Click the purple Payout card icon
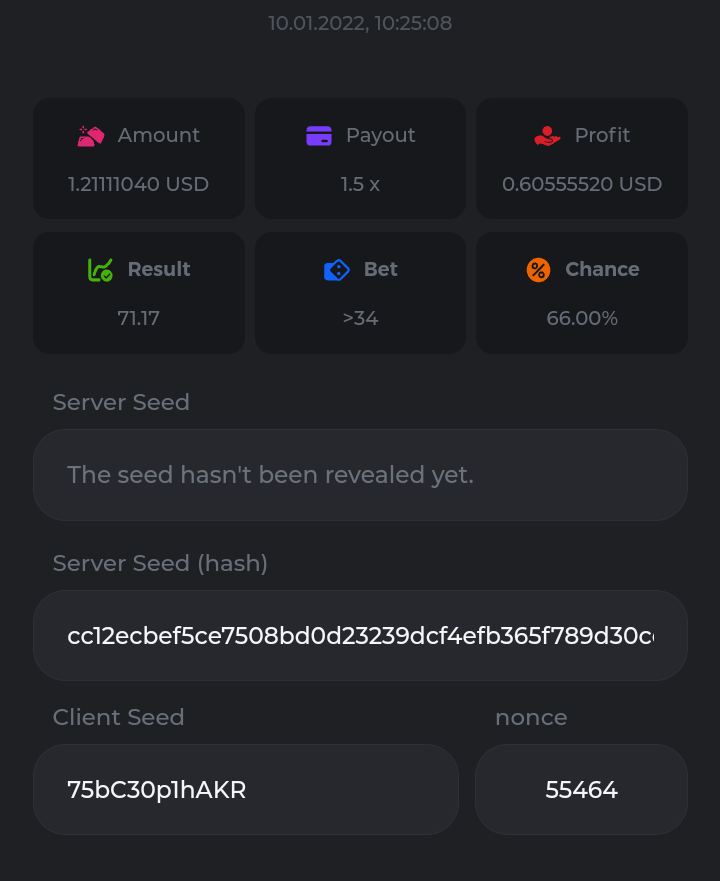The image size is (720, 881). click(319, 136)
